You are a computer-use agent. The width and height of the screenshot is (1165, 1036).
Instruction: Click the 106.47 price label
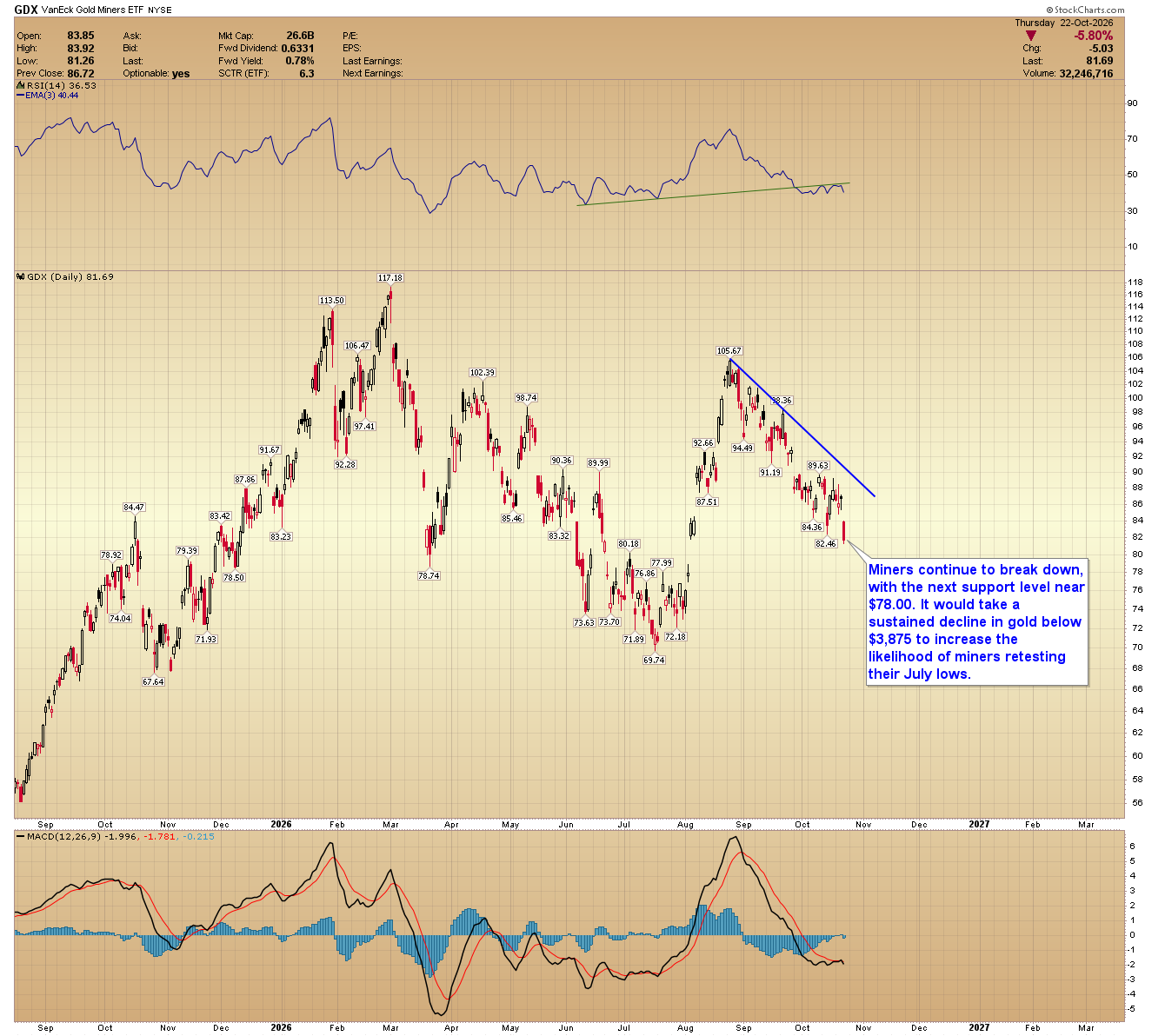[x=357, y=346]
